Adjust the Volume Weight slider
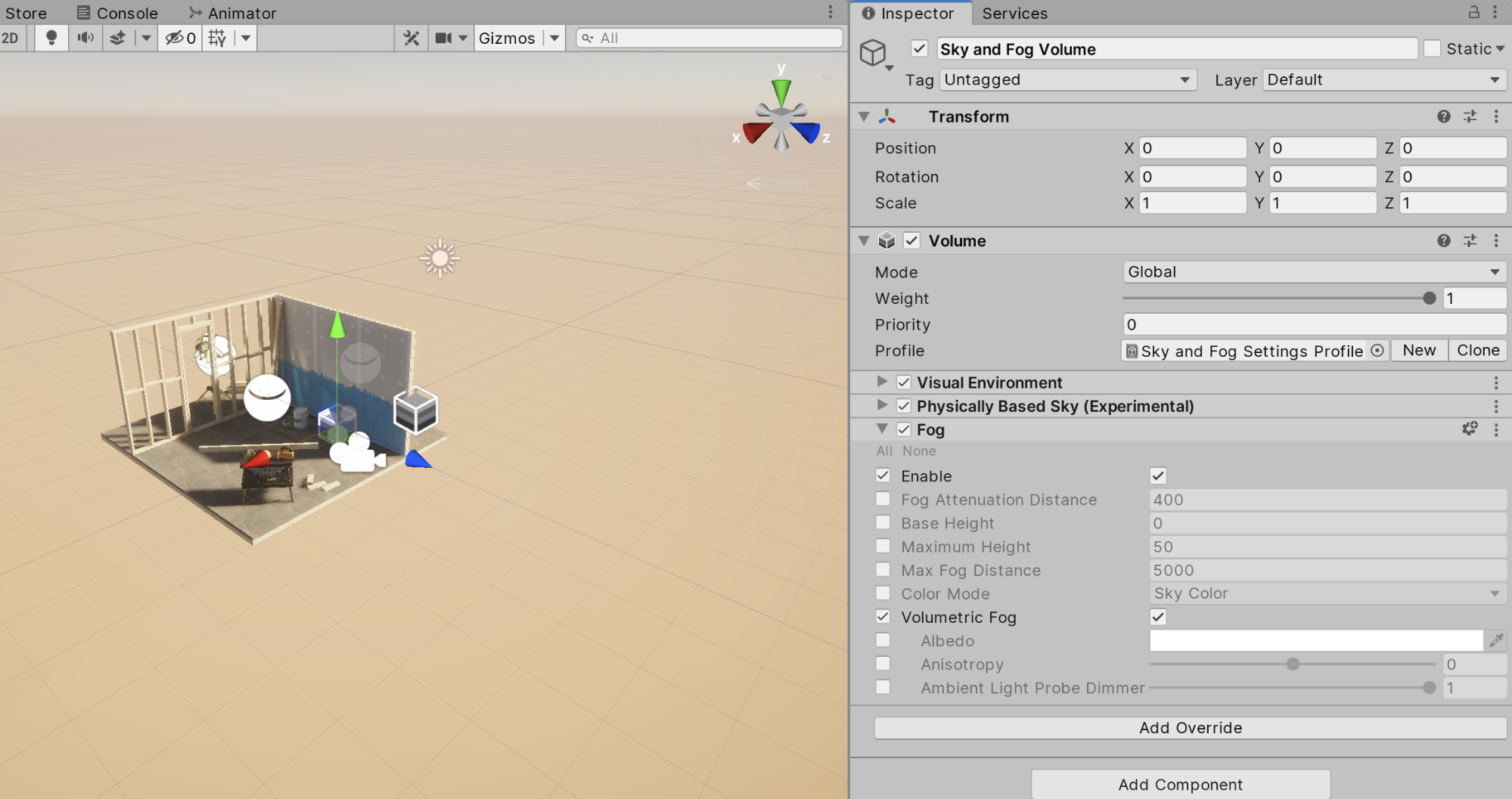 coord(1428,299)
